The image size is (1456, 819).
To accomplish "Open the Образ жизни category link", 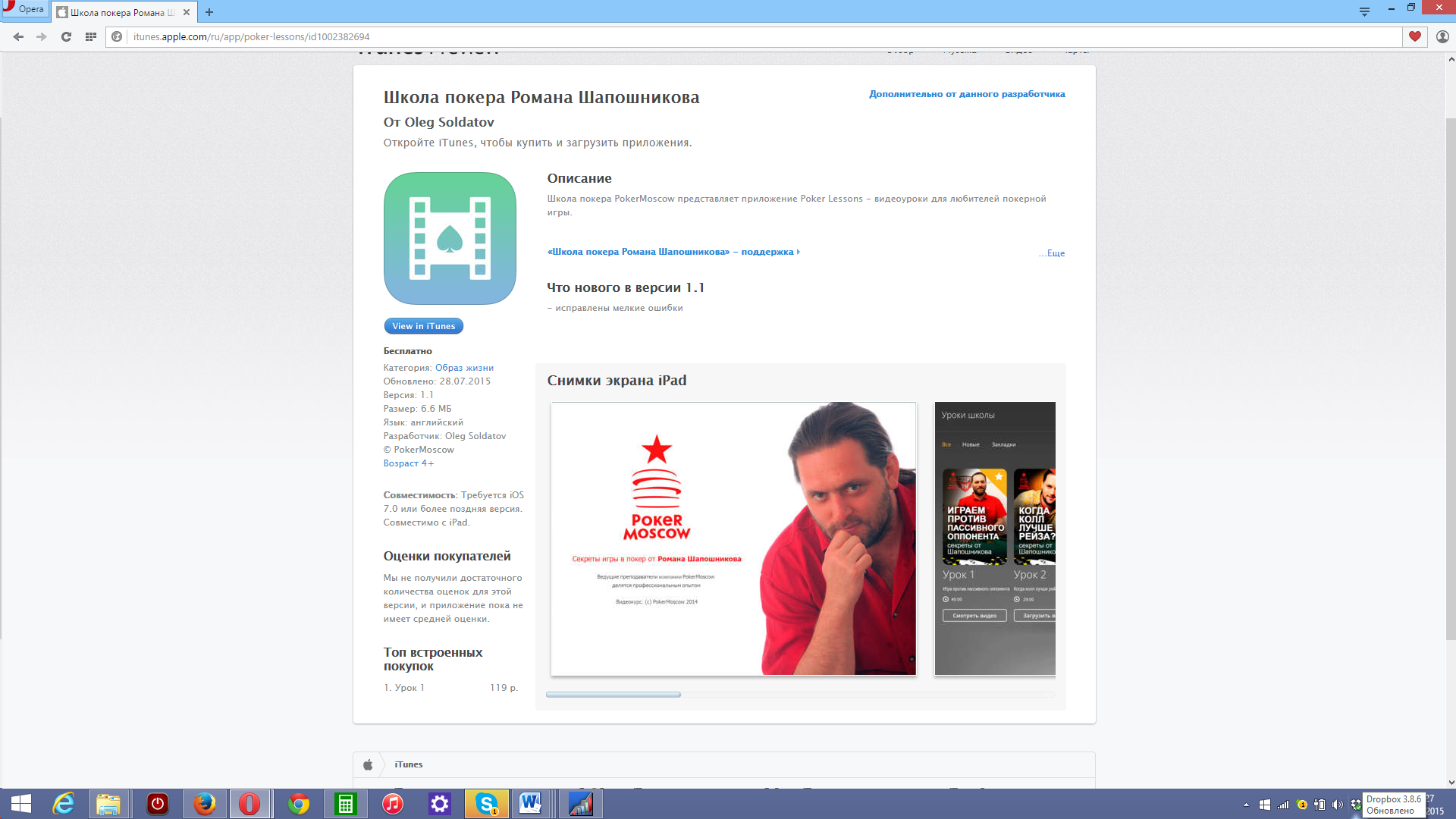I will click(464, 368).
